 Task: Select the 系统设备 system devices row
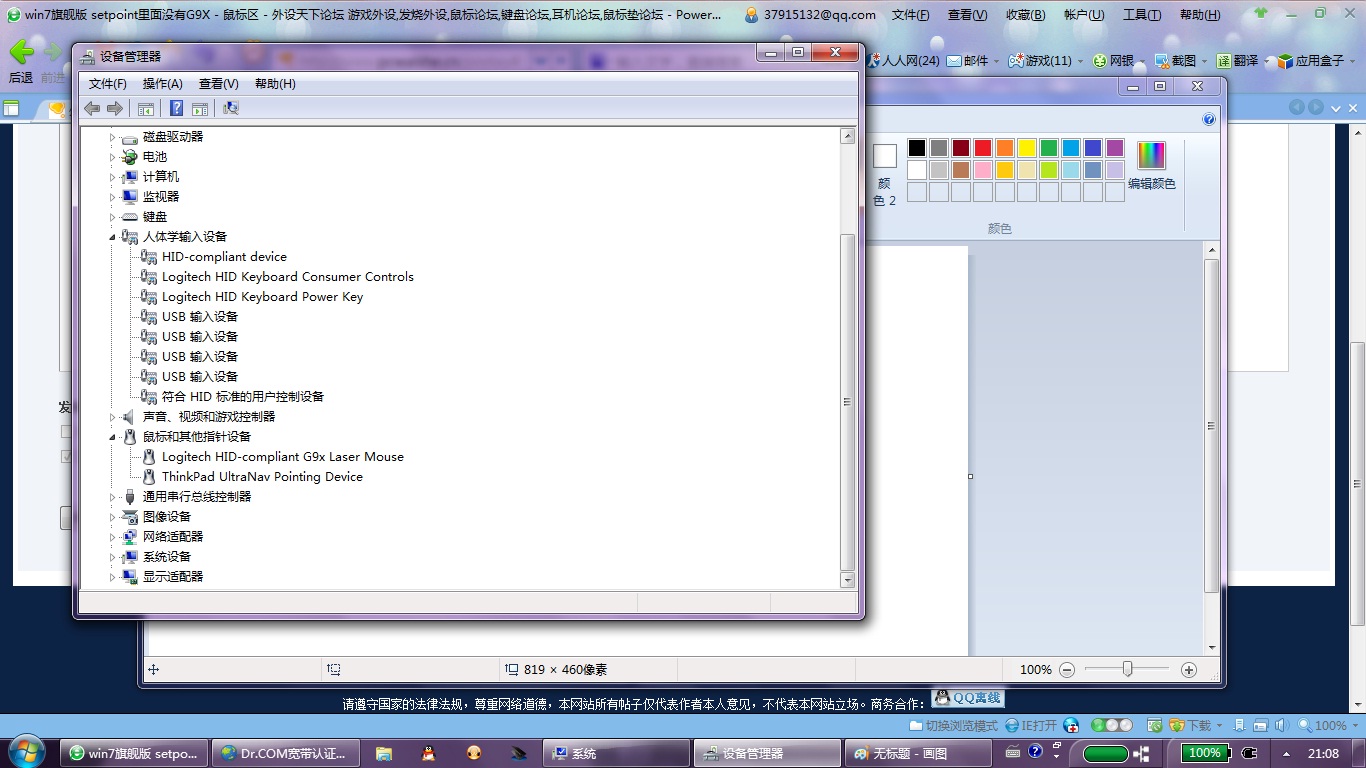[166, 557]
